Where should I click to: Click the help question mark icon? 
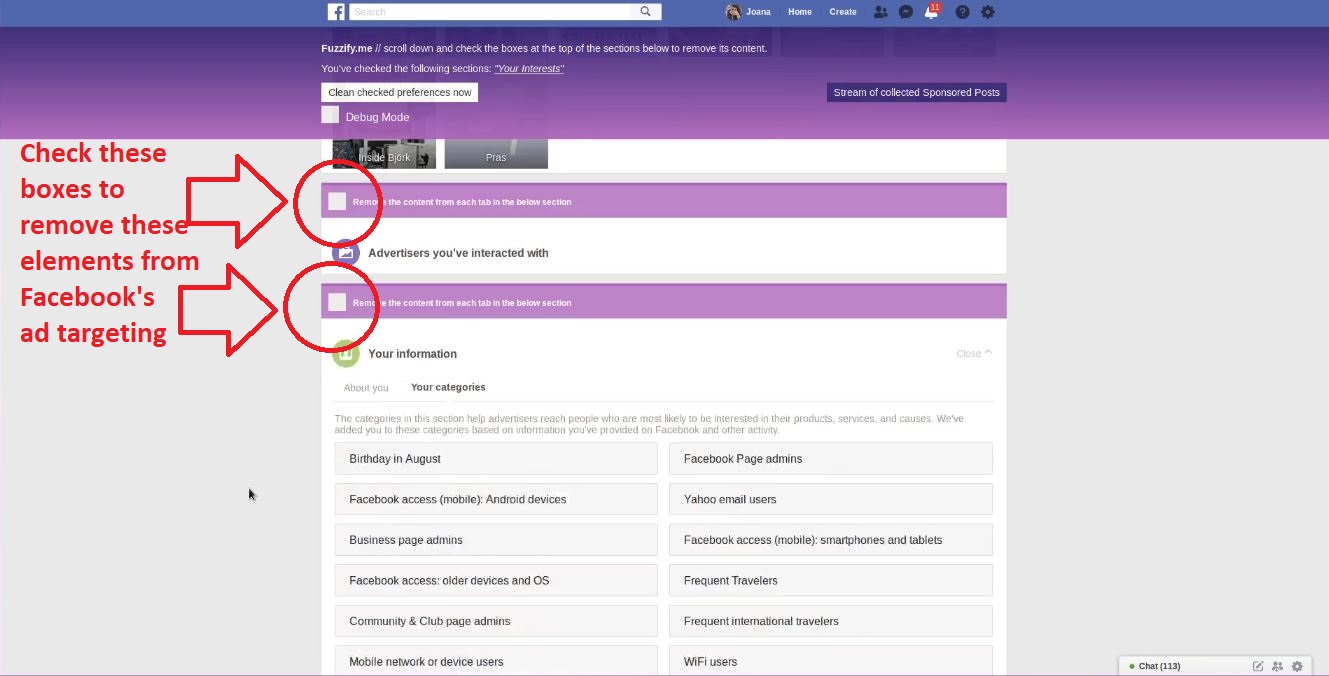(x=962, y=12)
